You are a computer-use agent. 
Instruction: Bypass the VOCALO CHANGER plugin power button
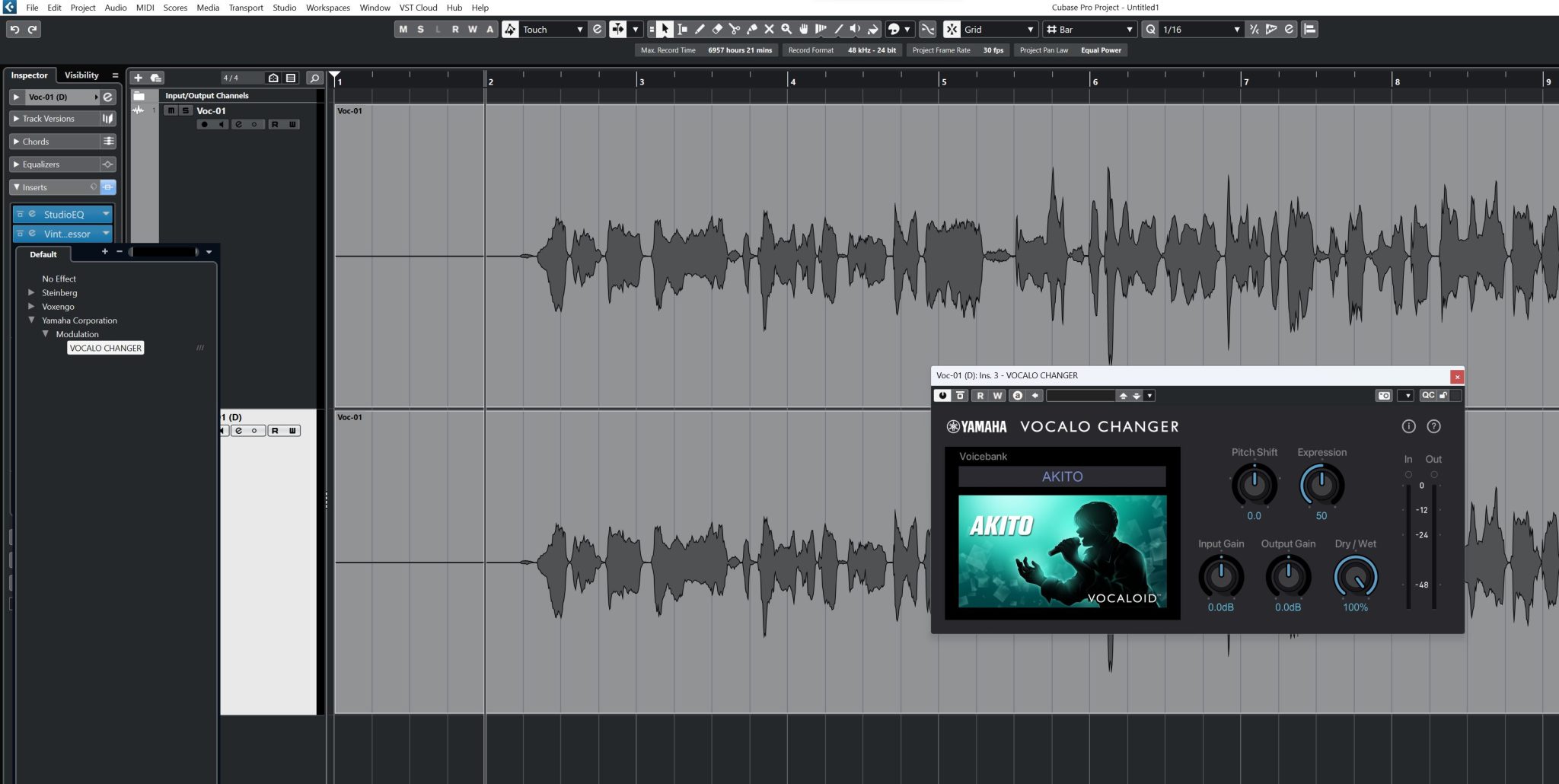tap(942, 395)
